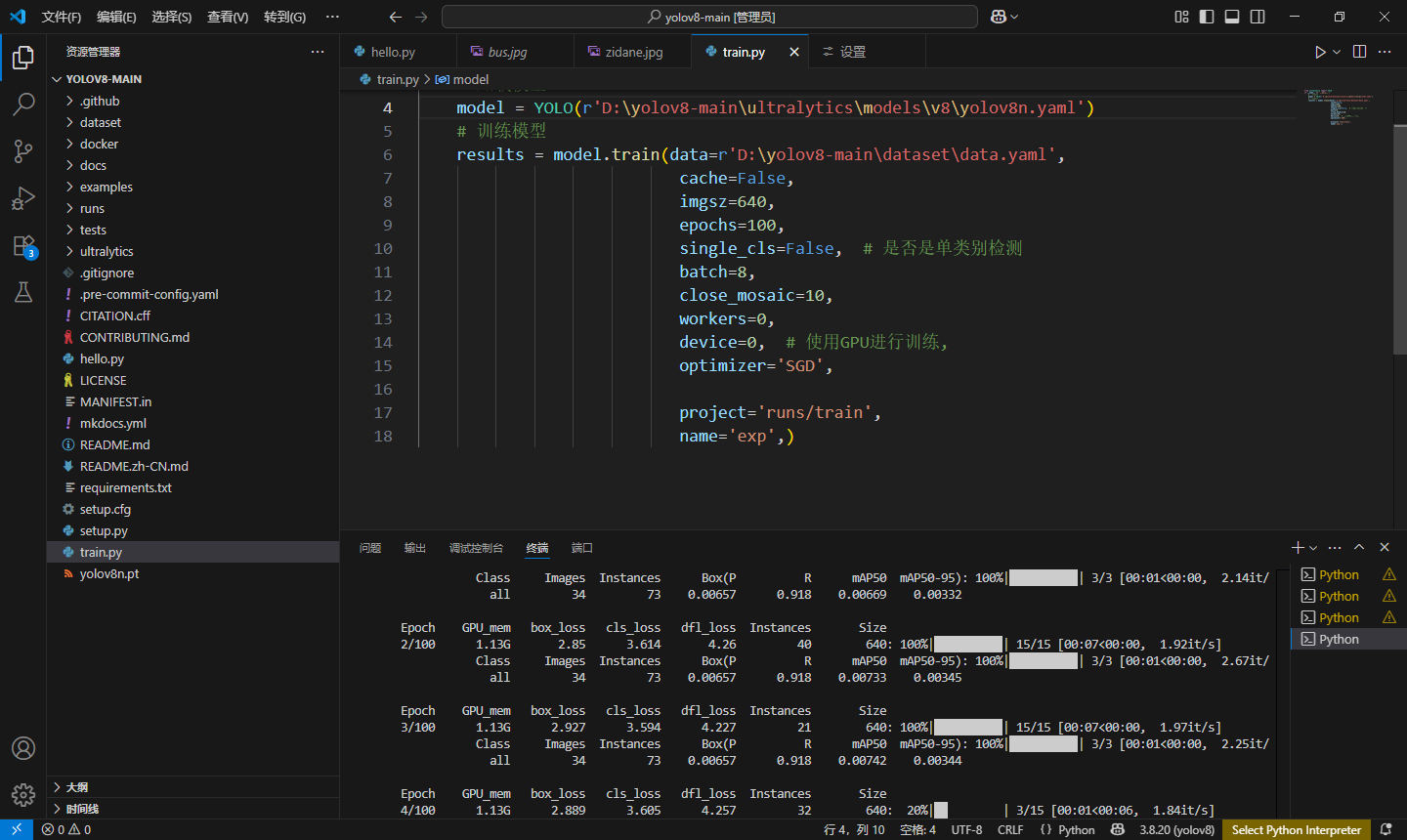The height and width of the screenshot is (840, 1407).
Task: Open the 编辑(E) menu
Action: coord(116,17)
